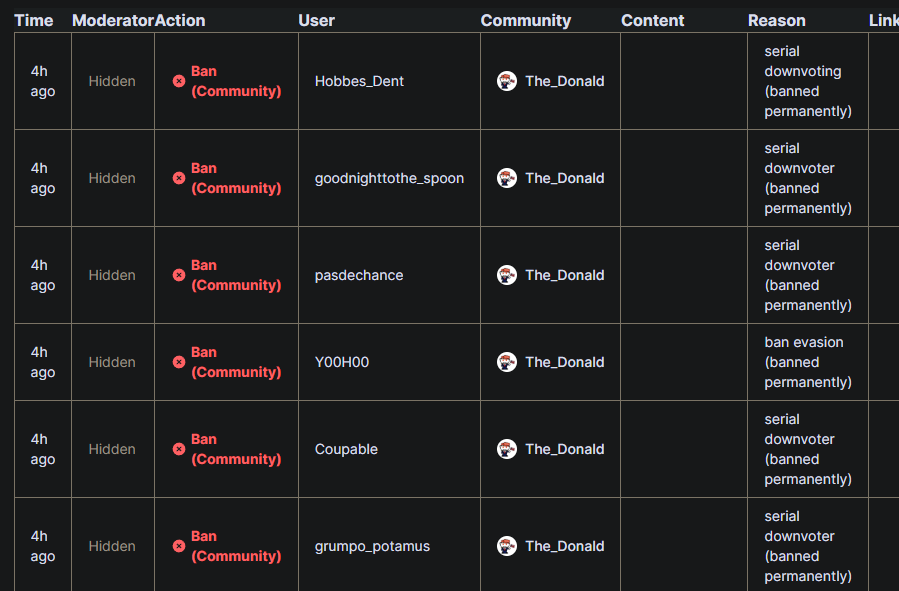This screenshot has width=899, height=591.
Task: Open user profile goodnighttothe_spoon
Action: click(389, 178)
